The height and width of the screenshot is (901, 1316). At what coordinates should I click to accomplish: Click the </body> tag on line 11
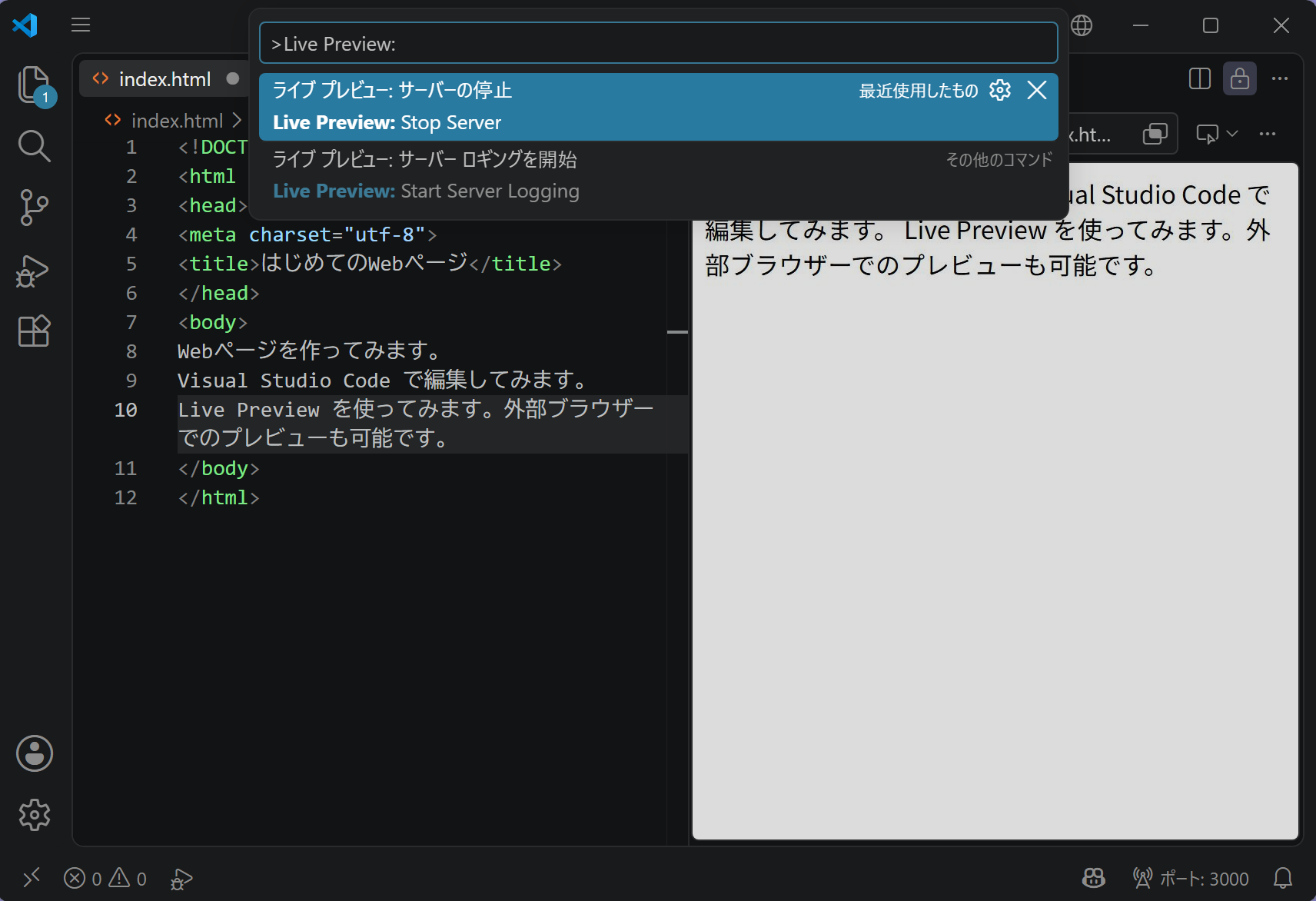[x=218, y=468]
